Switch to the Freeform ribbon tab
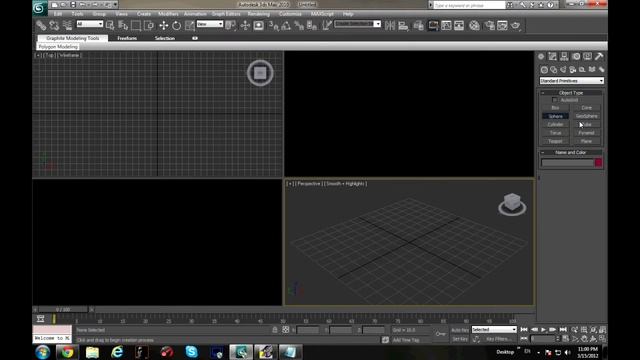This screenshot has width=640, height=360. pos(127,38)
